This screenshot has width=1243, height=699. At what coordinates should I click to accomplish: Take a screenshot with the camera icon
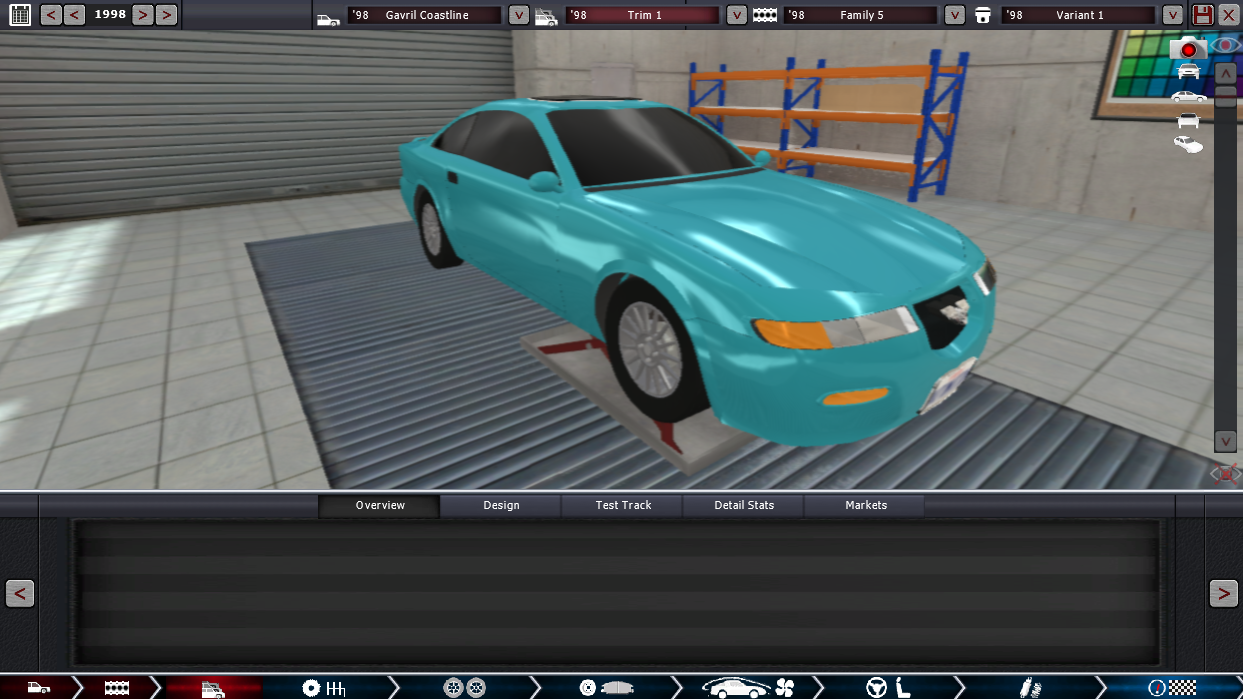click(x=1187, y=47)
